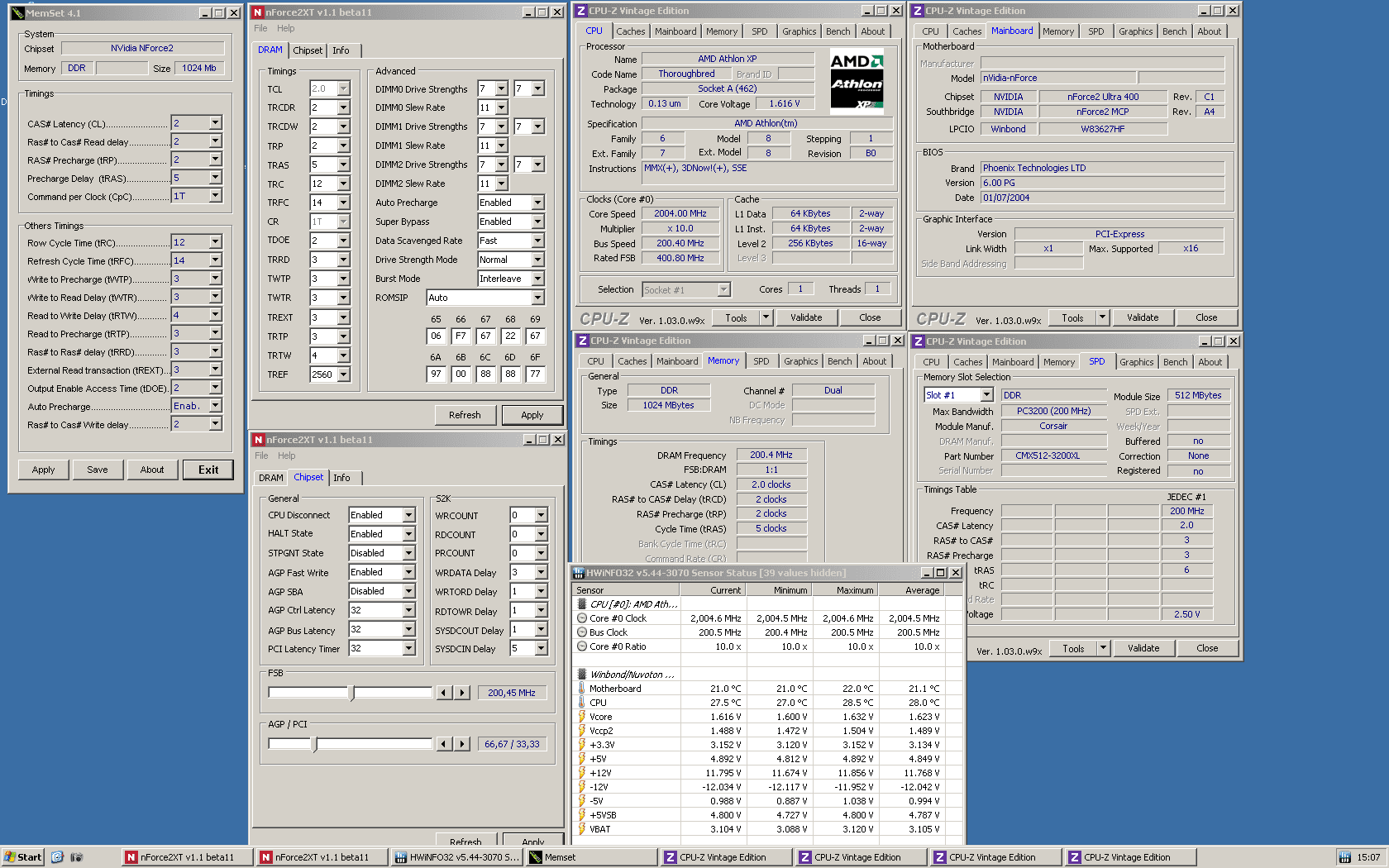
Task: Switch to Chipset tab in upper nForce2XT window
Action: click(x=308, y=50)
